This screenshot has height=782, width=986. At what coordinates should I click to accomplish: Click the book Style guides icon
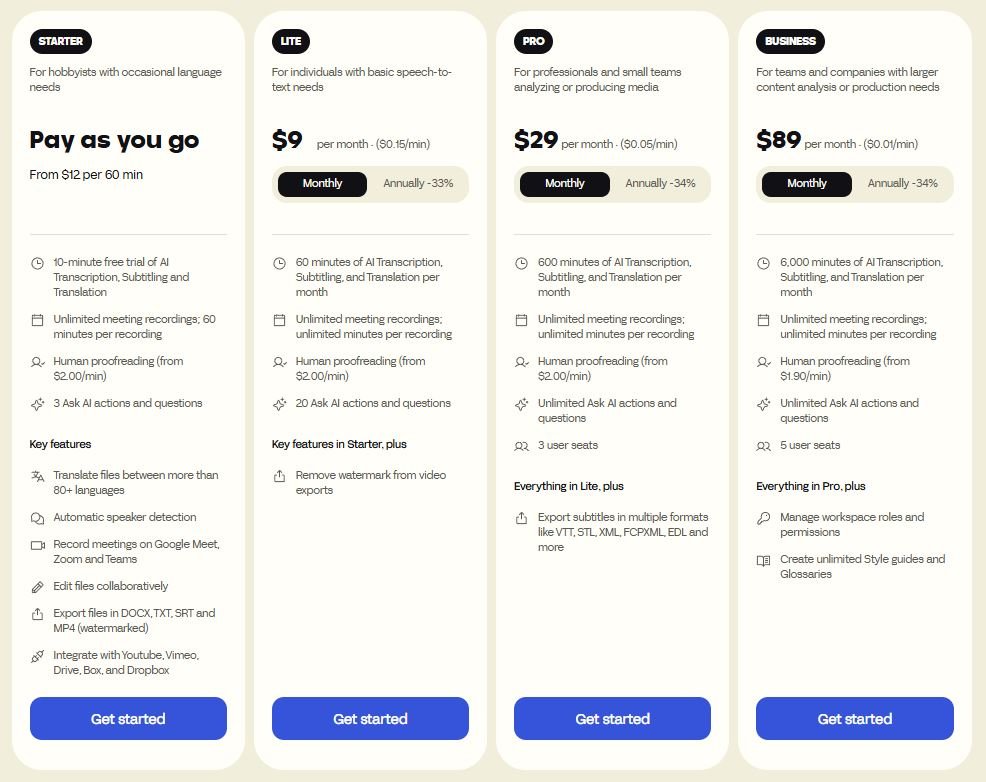(x=764, y=560)
